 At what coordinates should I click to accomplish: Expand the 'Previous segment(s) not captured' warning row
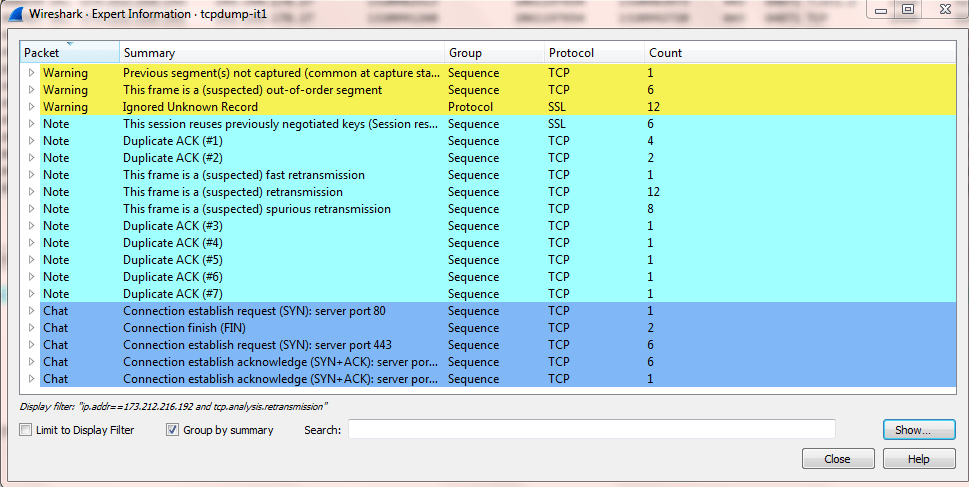click(31, 73)
